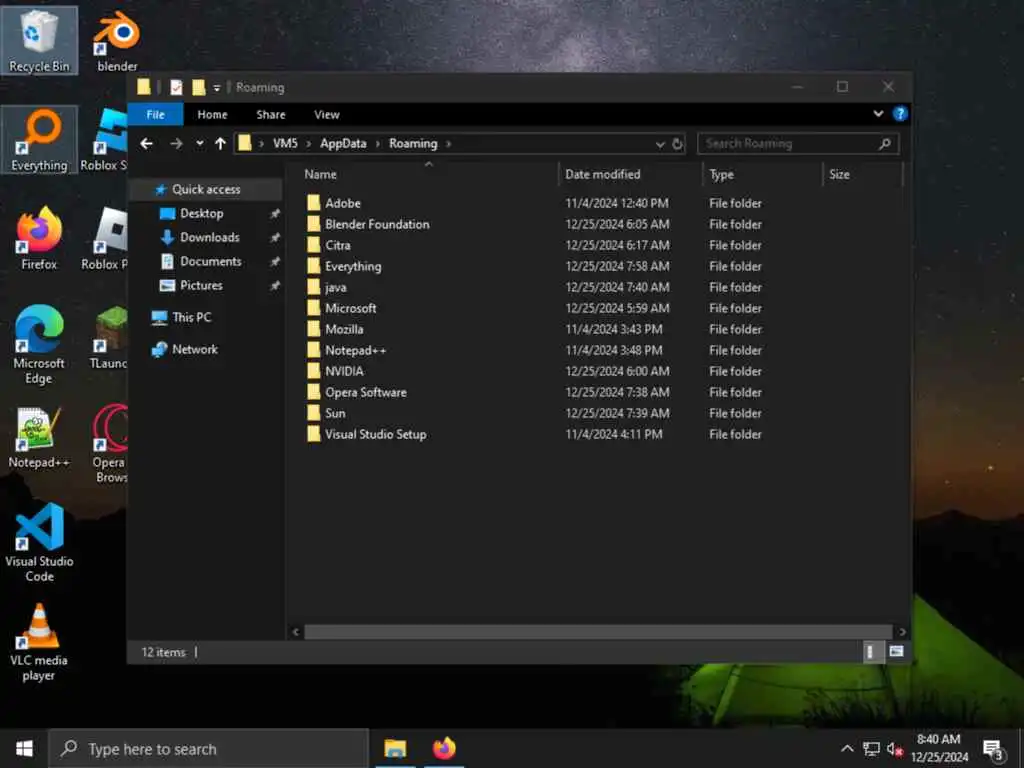Screen dimensions: 1024x768
Task: Click the horizontal scrollbar in file list
Action: (598, 632)
